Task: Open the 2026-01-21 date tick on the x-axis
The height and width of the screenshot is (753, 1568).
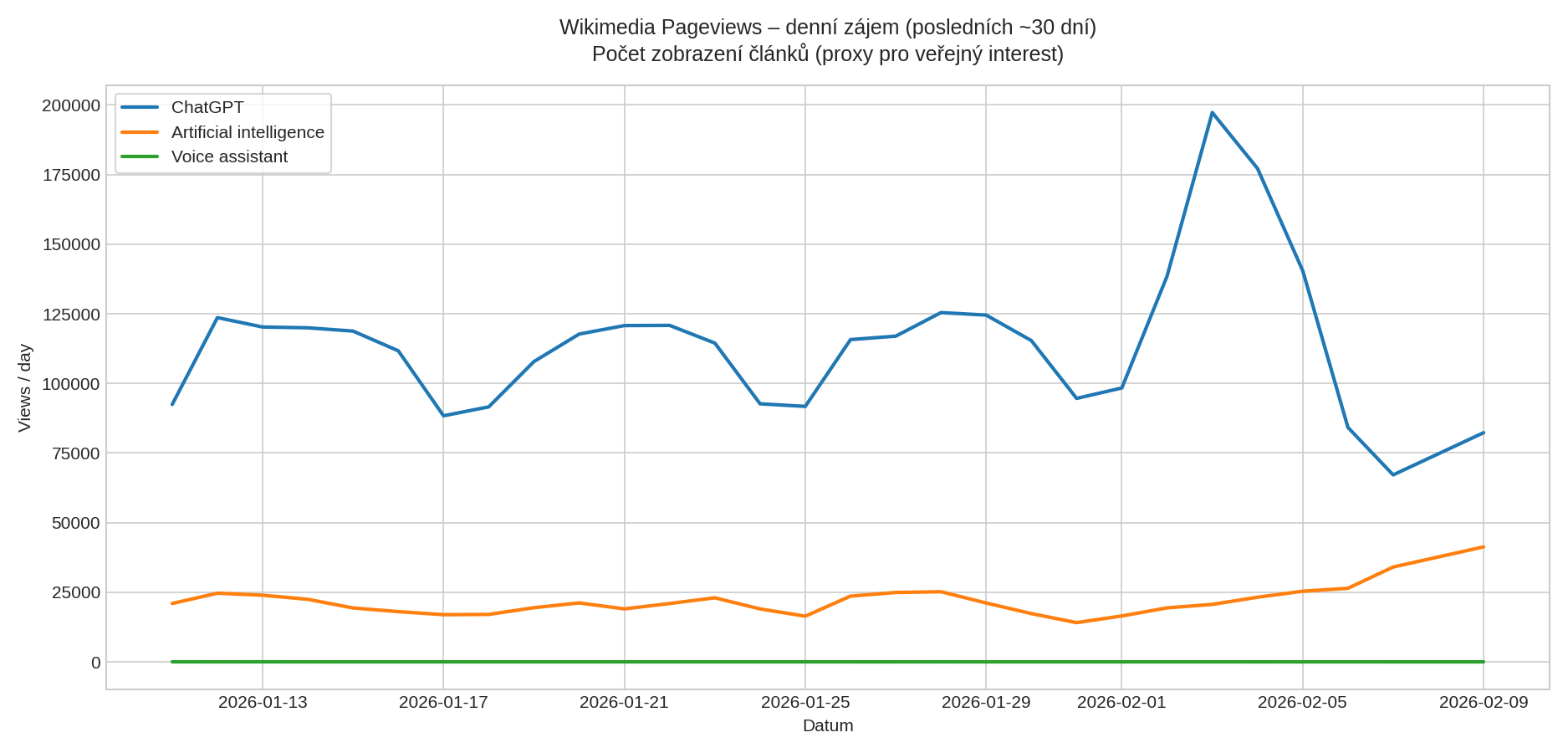Action: pyautogui.click(x=626, y=703)
